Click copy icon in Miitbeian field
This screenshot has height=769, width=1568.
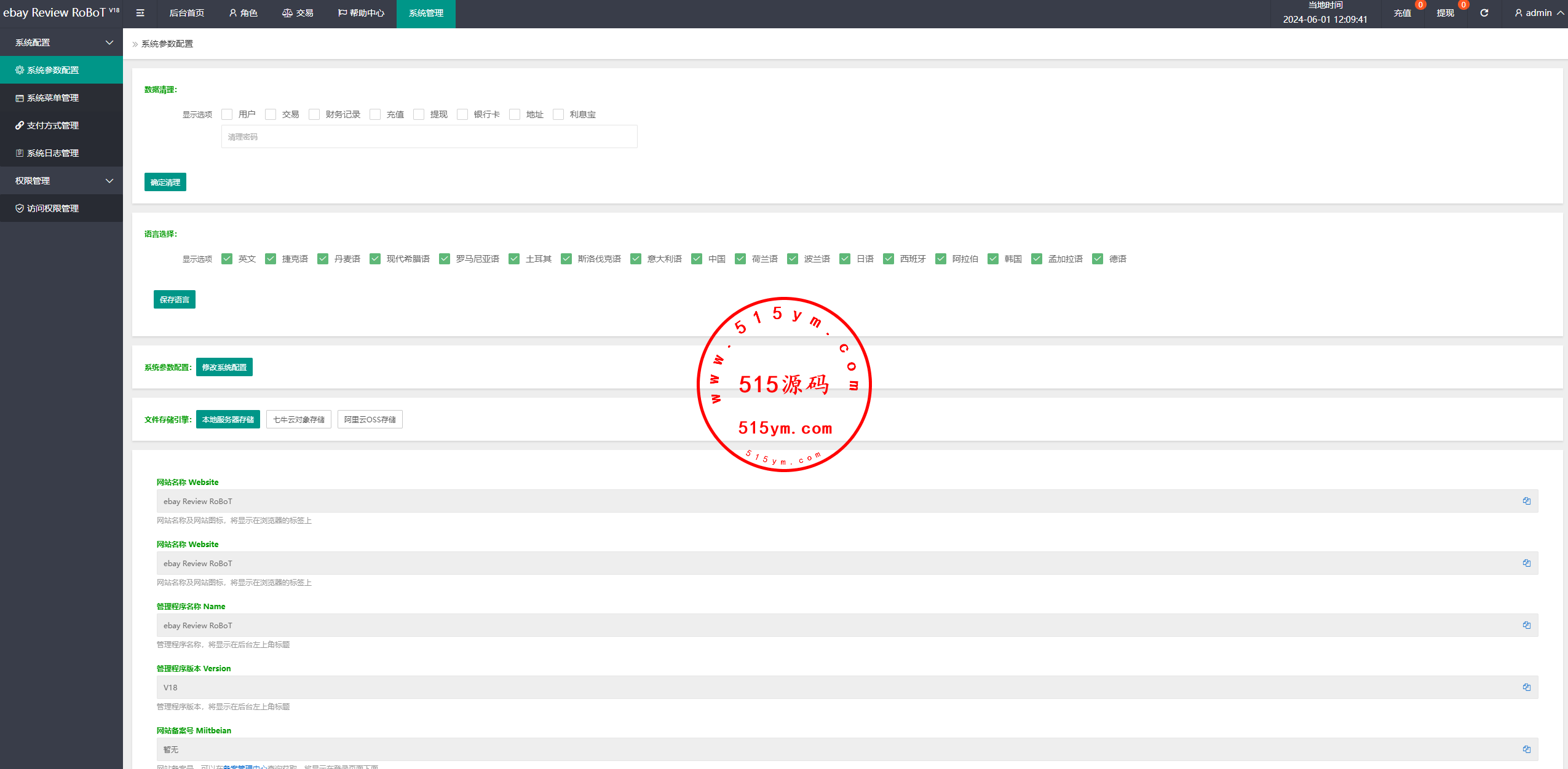coord(1526,749)
